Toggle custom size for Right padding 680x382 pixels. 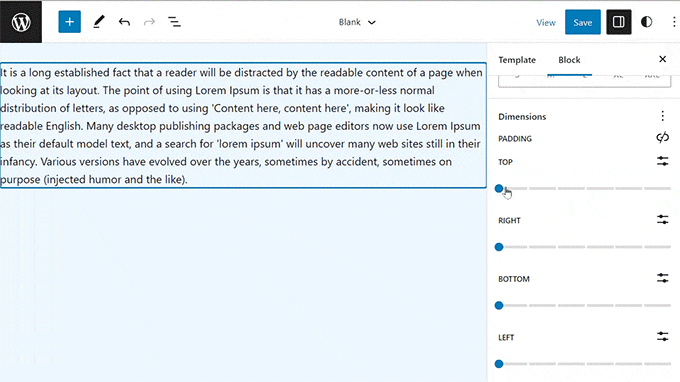tap(662, 220)
